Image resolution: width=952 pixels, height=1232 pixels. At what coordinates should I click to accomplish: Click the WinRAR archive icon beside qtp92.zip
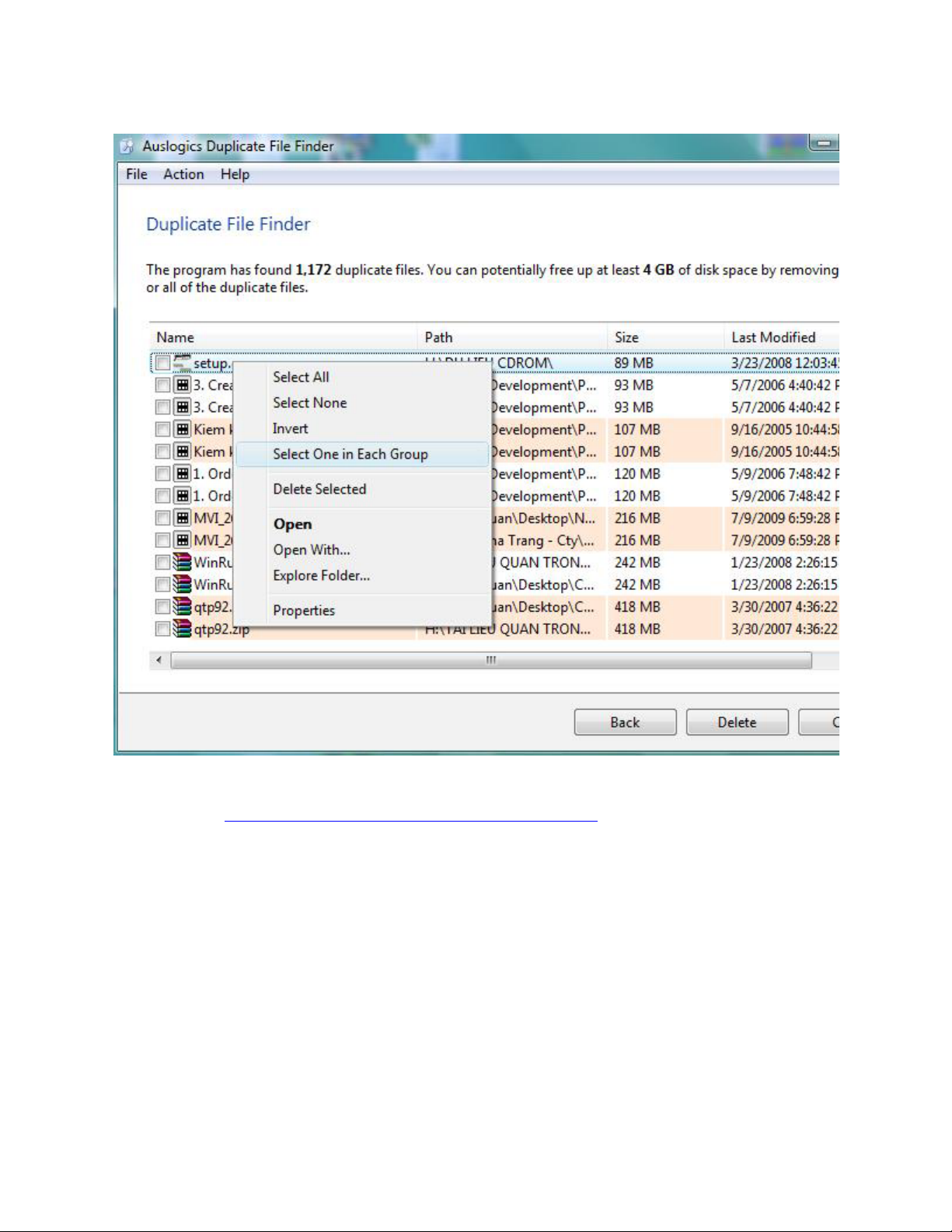click(182, 629)
